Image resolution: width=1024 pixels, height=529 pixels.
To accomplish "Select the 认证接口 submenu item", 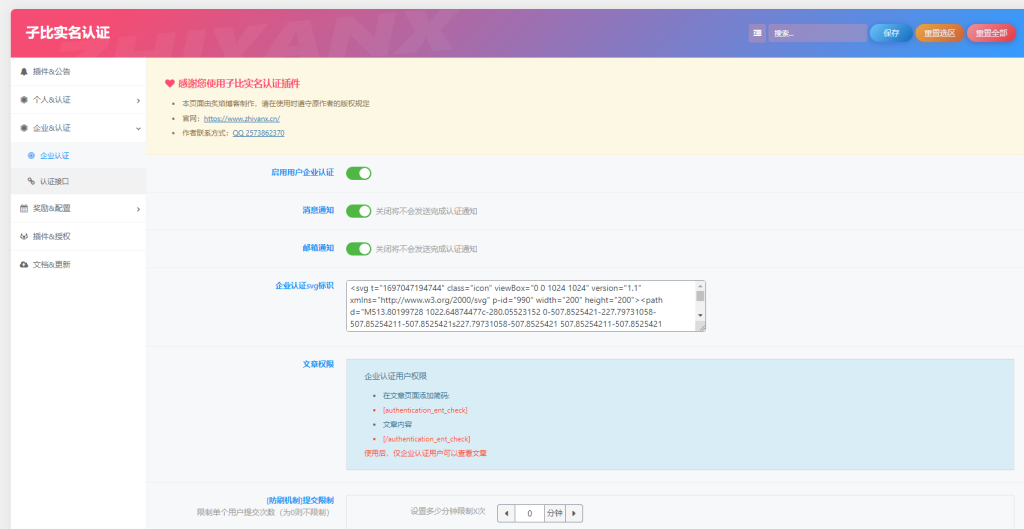I will (x=78, y=181).
